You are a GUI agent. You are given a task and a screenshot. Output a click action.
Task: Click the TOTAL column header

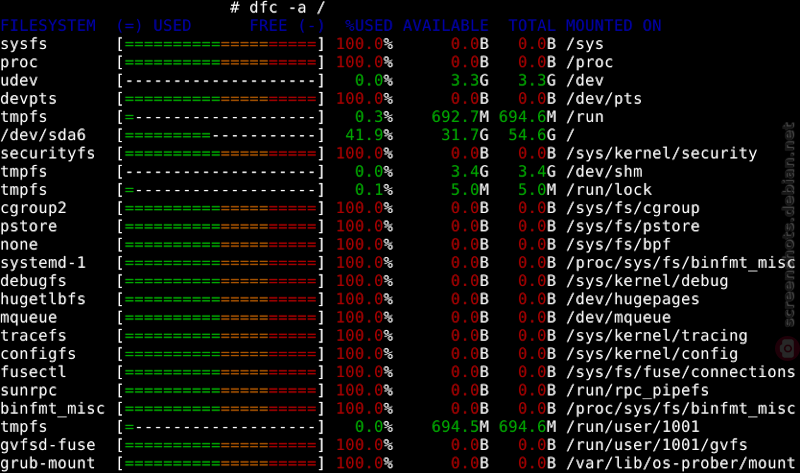click(532, 26)
